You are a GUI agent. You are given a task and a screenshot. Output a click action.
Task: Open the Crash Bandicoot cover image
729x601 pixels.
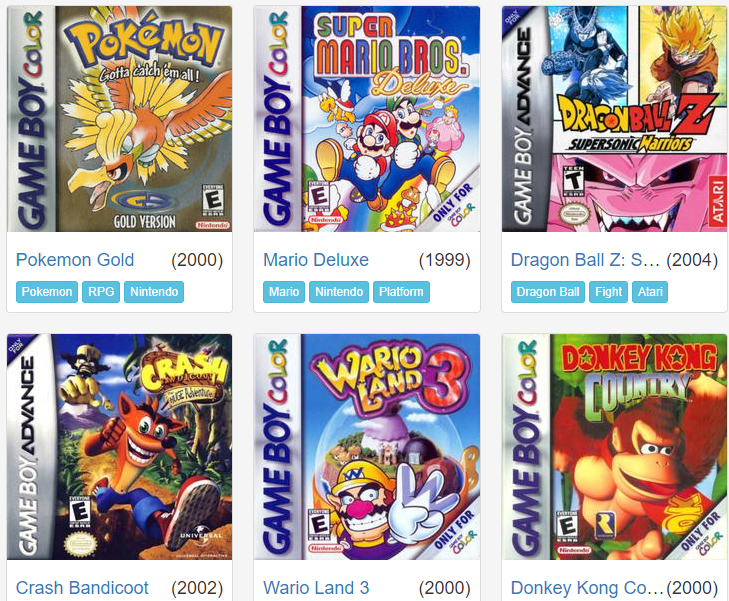click(119, 447)
